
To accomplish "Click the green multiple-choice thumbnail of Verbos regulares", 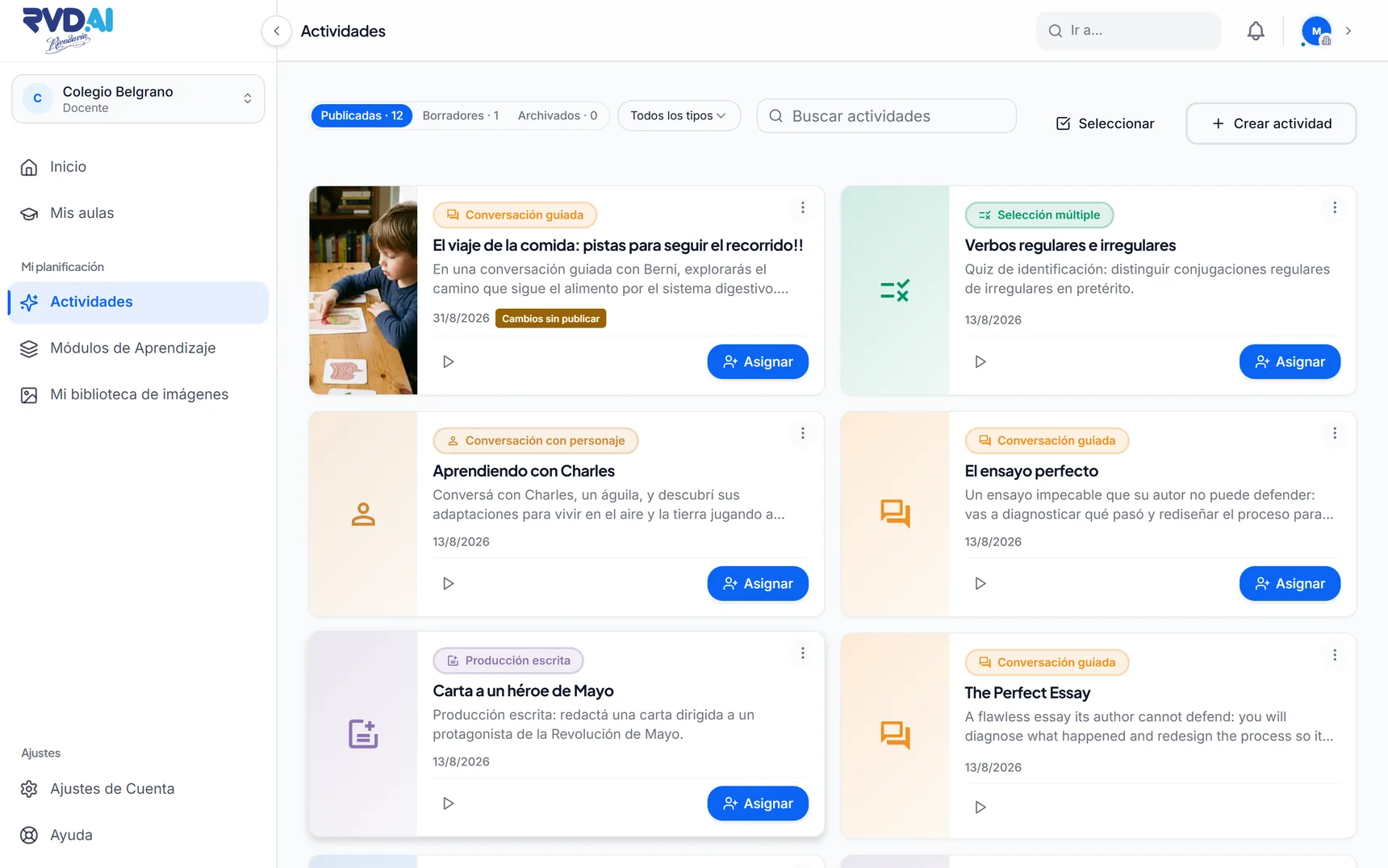I will click(895, 290).
